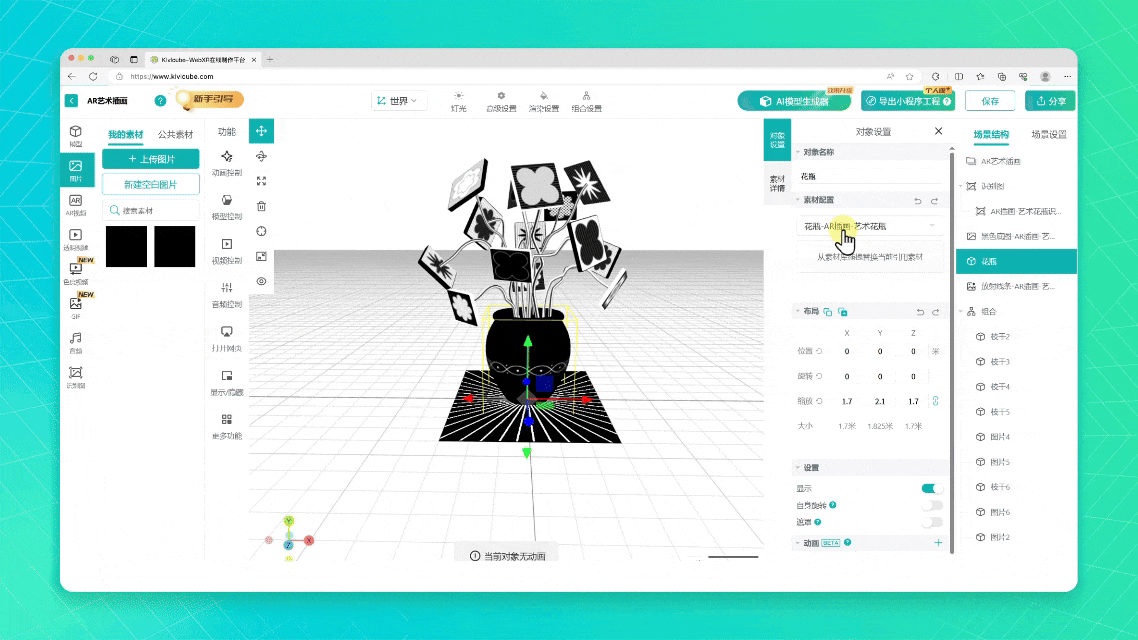The image size is (1138, 640).
Task: Enable the 自身旋转 self-rotation switch
Action: pyautogui.click(x=931, y=505)
